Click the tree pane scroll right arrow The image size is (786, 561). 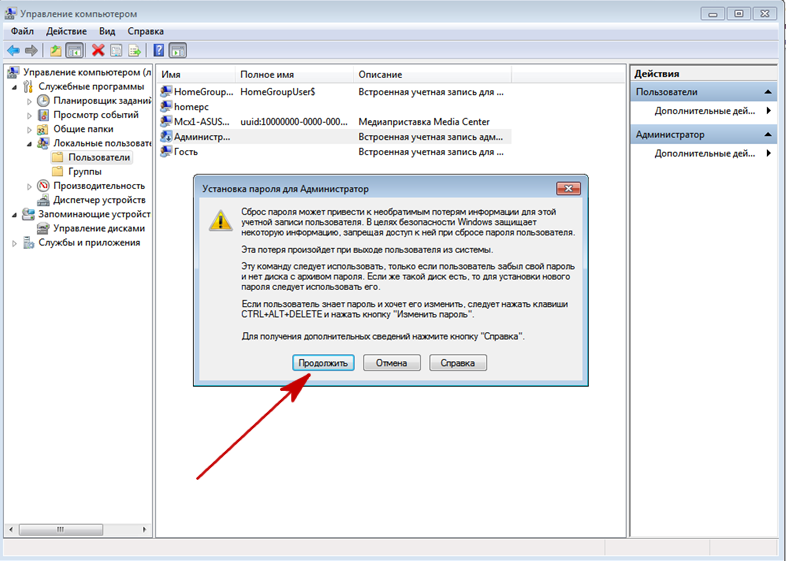[x=144, y=529]
